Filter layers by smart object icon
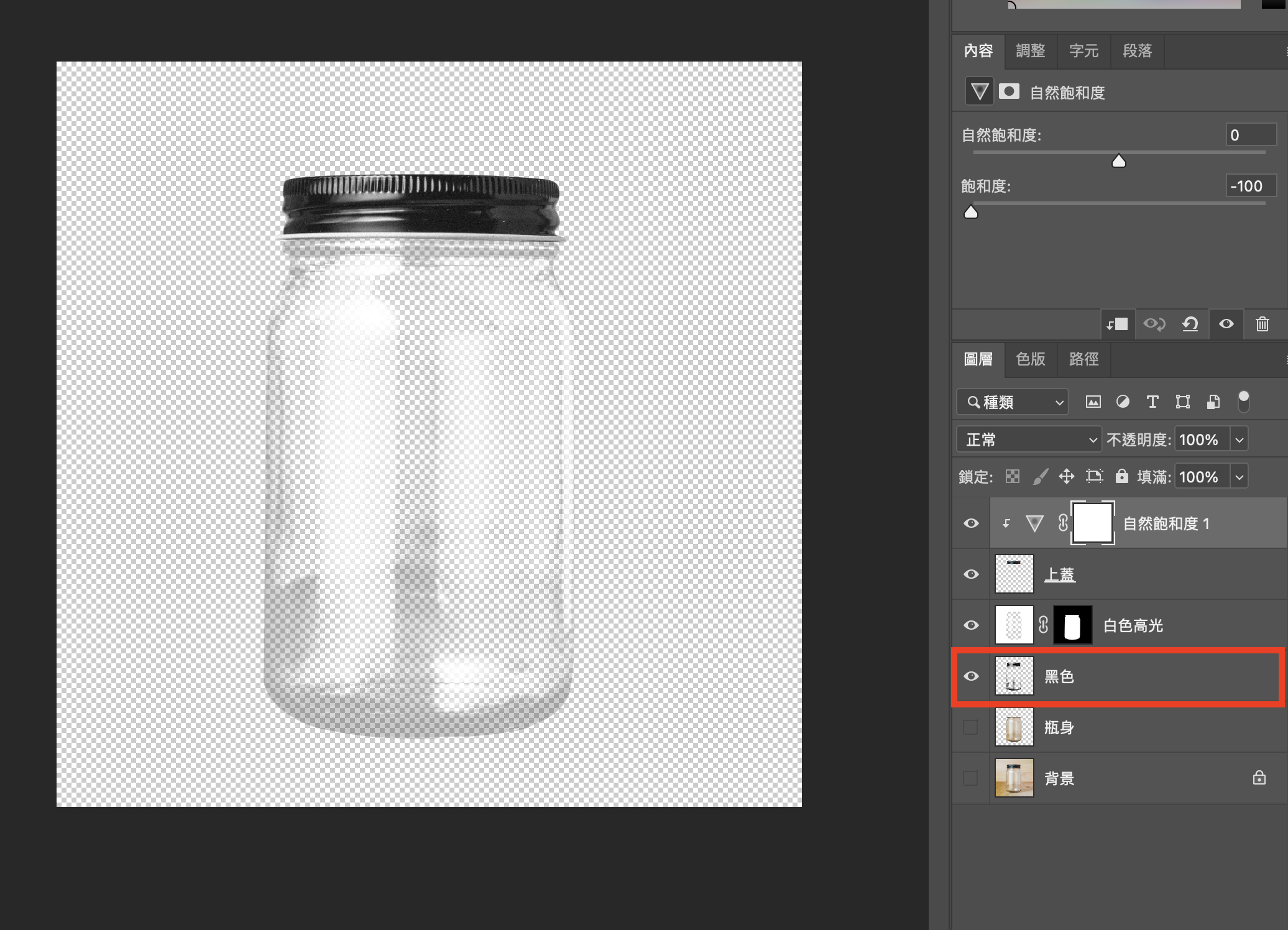 click(1213, 402)
